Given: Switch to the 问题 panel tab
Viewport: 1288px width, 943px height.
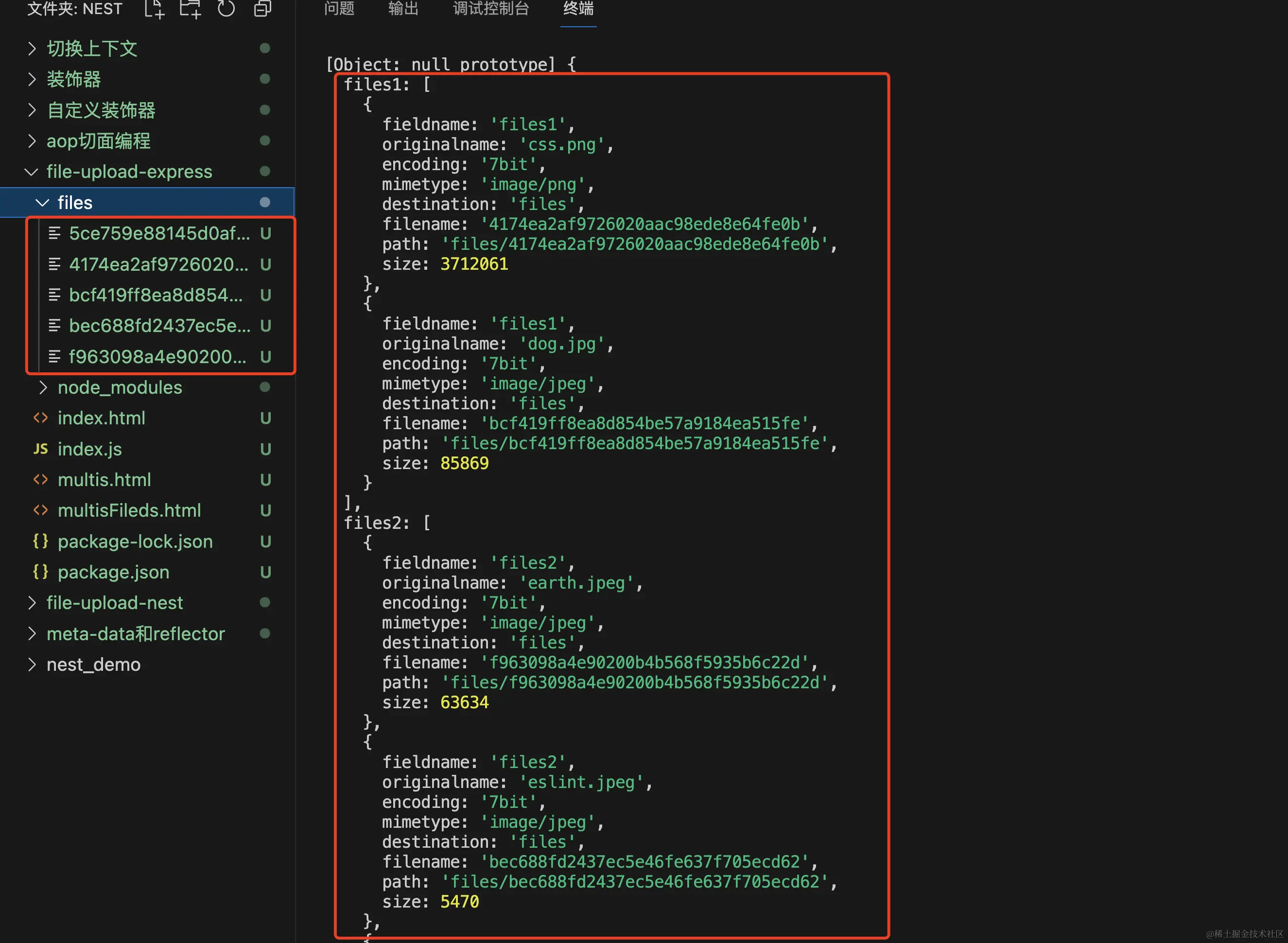Looking at the screenshot, I should point(340,9).
